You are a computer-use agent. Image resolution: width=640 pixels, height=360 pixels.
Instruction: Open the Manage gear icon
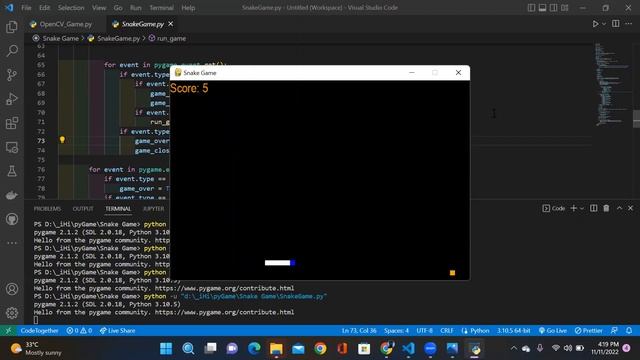tap(12, 313)
